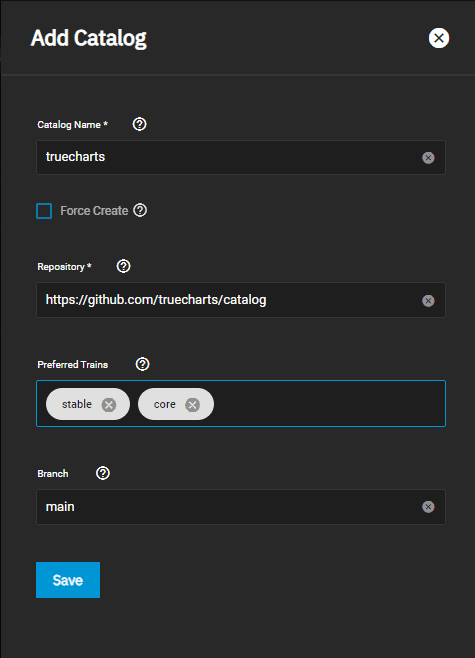475x658 pixels.
Task: View help for Preferred Trains
Action: pyautogui.click(x=143, y=364)
